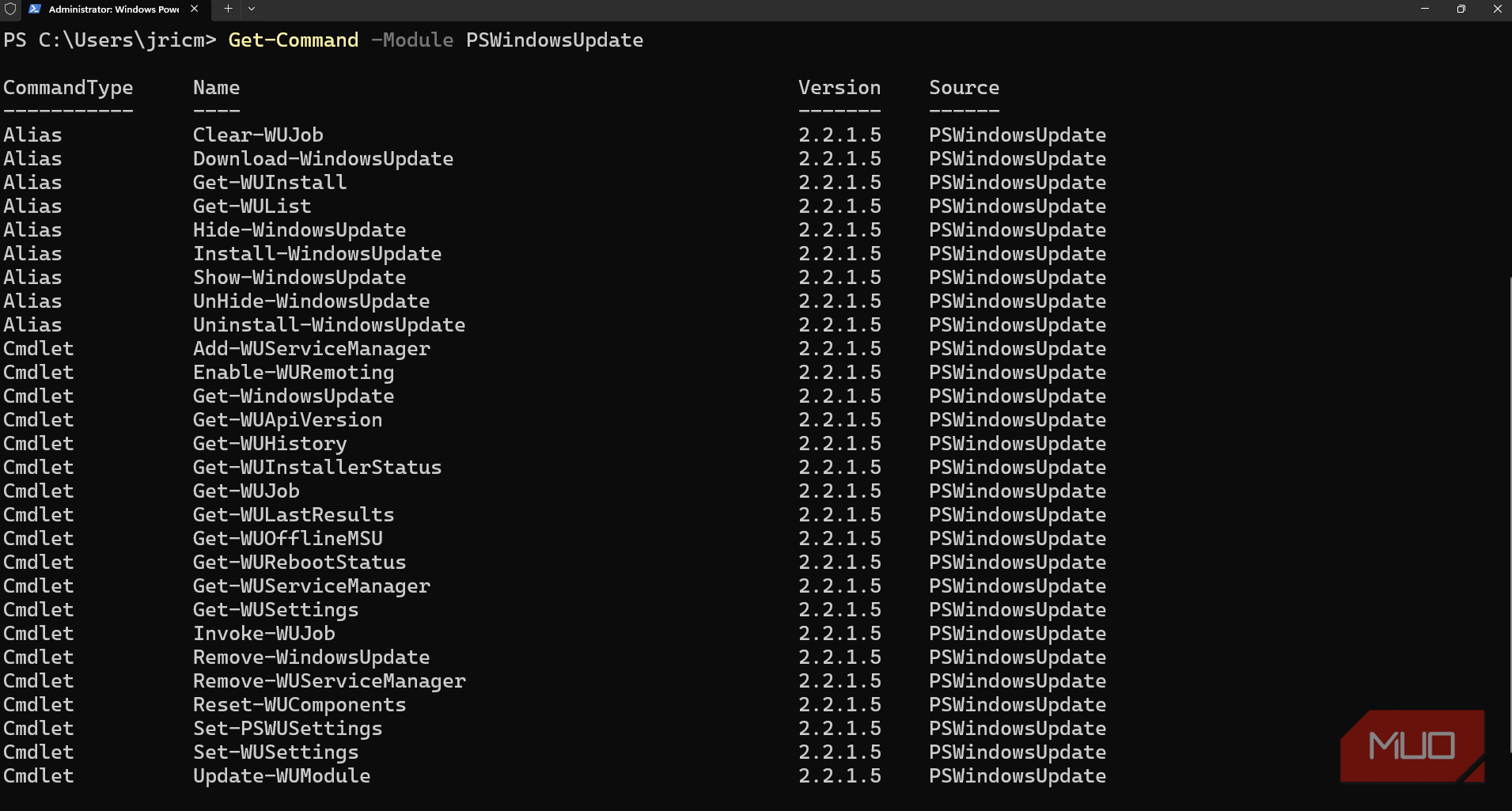The height and width of the screenshot is (811, 1512).
Task: Restore down the terminal window
Action: click(x=1461, y=9)
